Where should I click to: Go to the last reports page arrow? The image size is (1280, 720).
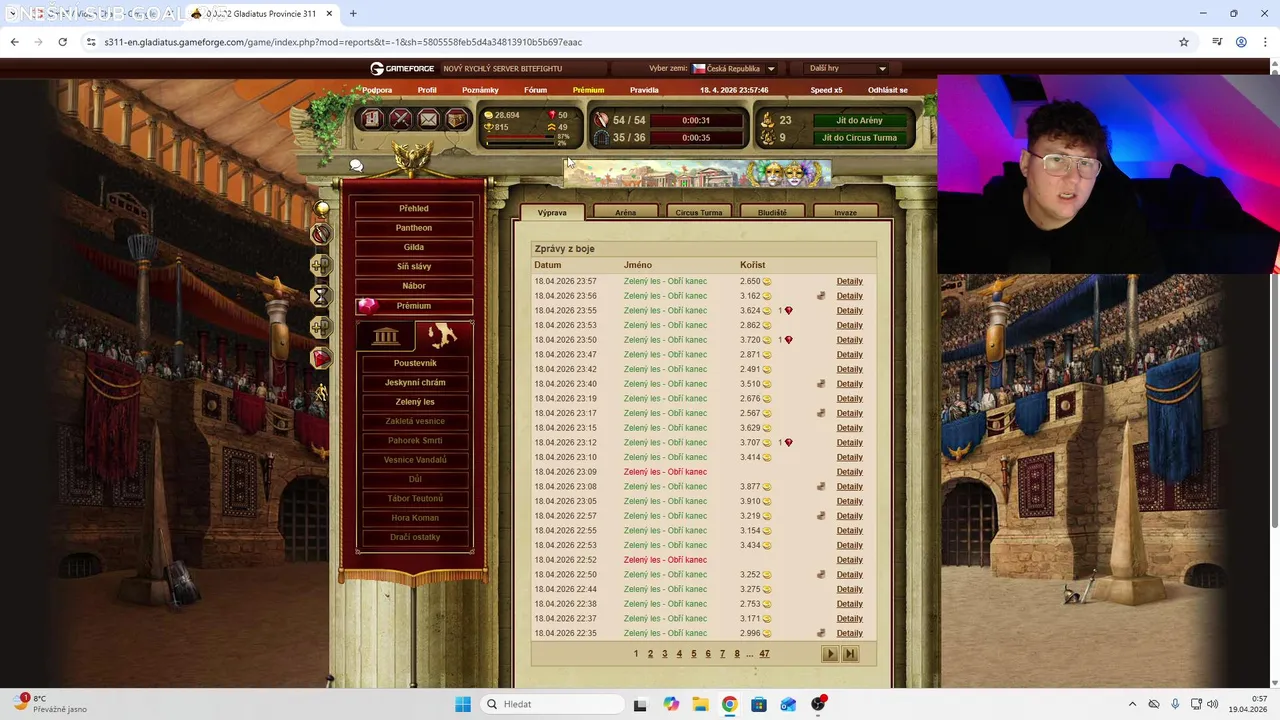(x=850, y=654)
